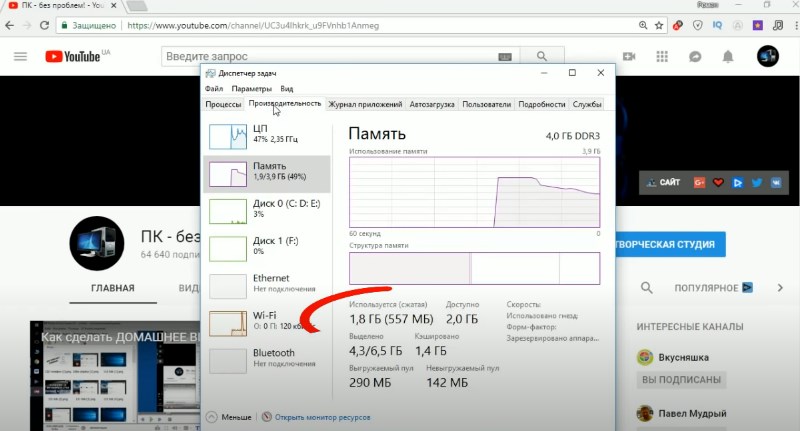Click the ПК - без проблем channel avatar

97,243
